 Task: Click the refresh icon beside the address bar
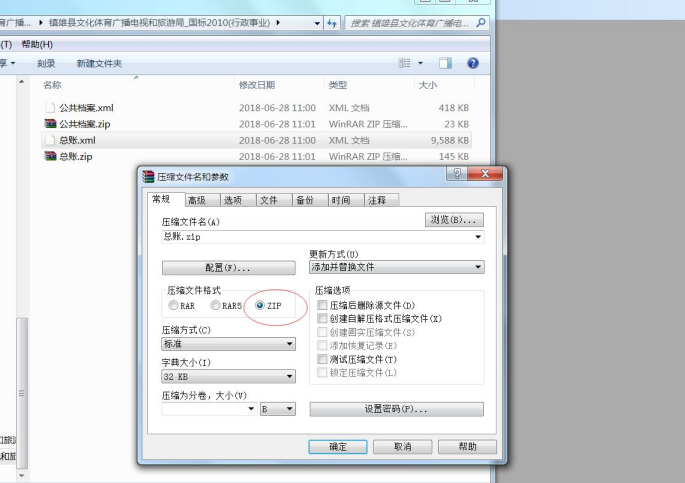click(x=332, y=22)
